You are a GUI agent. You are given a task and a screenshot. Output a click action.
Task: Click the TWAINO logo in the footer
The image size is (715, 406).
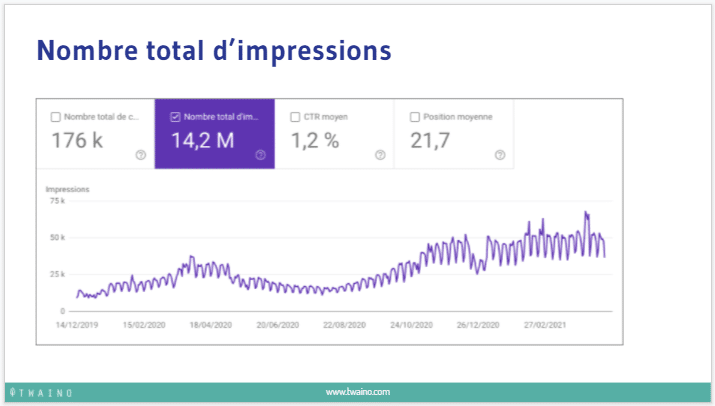(x=41, y=393)
